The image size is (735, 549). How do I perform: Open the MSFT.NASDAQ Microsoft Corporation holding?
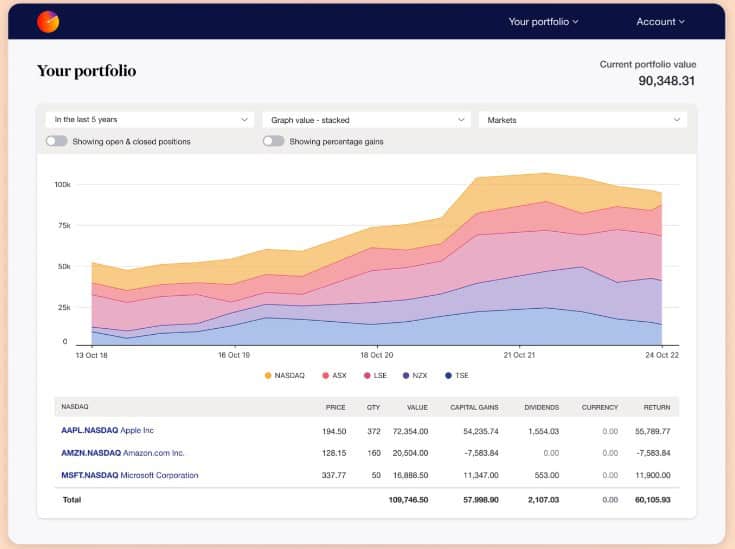point(130,475)
